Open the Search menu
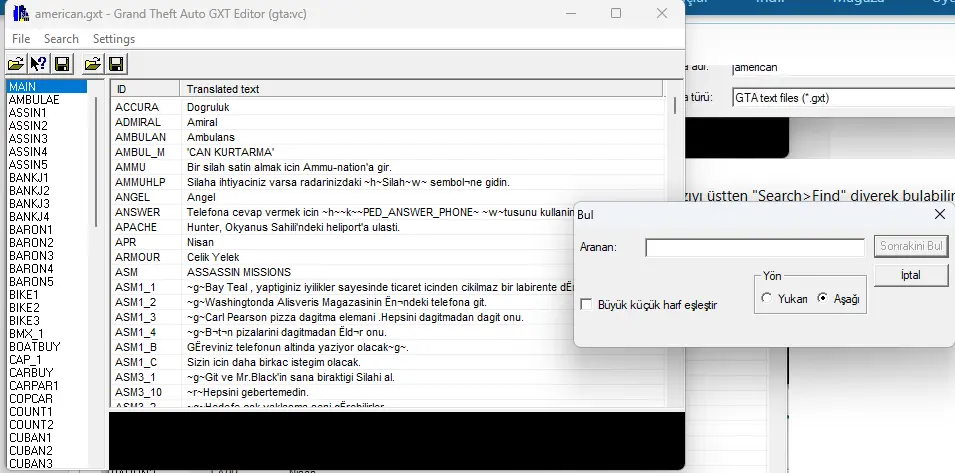The height and width of the screenshot is (473, 955). point(61,38)
